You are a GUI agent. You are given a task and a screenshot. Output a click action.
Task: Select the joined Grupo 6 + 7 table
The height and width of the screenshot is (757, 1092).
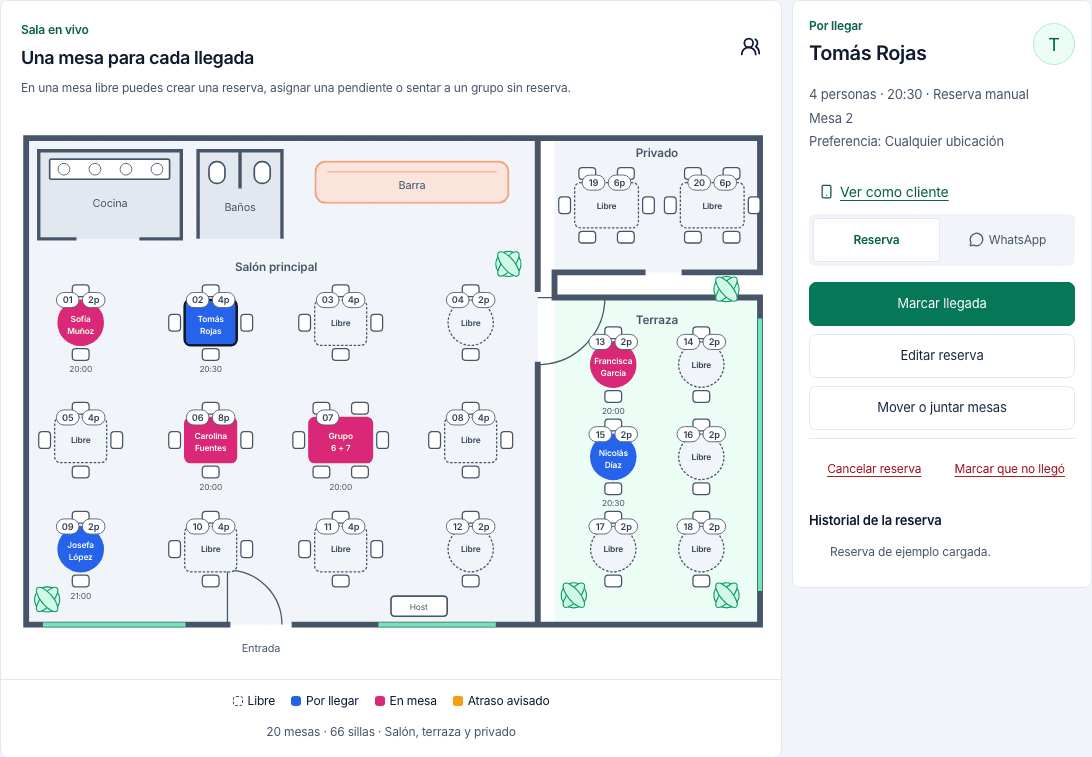pos(341,441)
